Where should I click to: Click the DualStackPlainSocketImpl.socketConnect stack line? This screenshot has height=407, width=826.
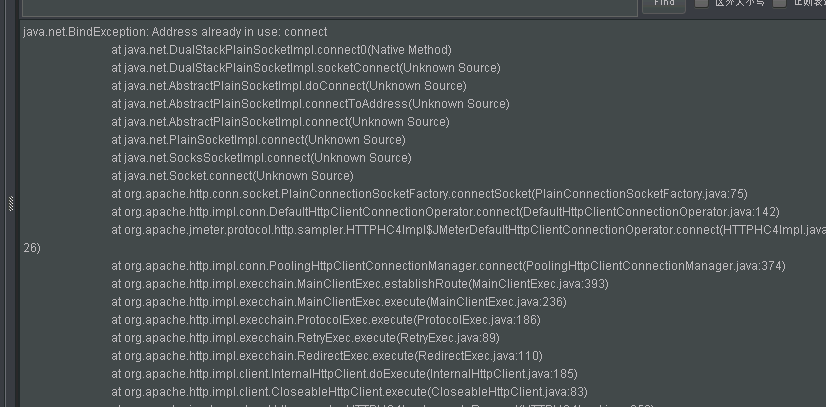tap(305, 68)
